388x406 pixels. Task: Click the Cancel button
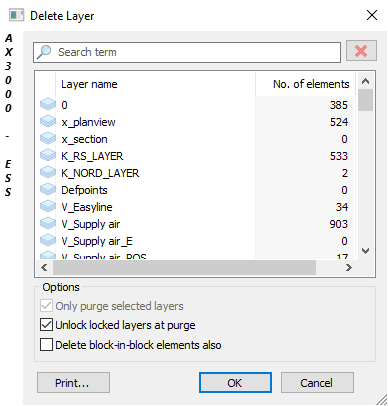point(317,383)
